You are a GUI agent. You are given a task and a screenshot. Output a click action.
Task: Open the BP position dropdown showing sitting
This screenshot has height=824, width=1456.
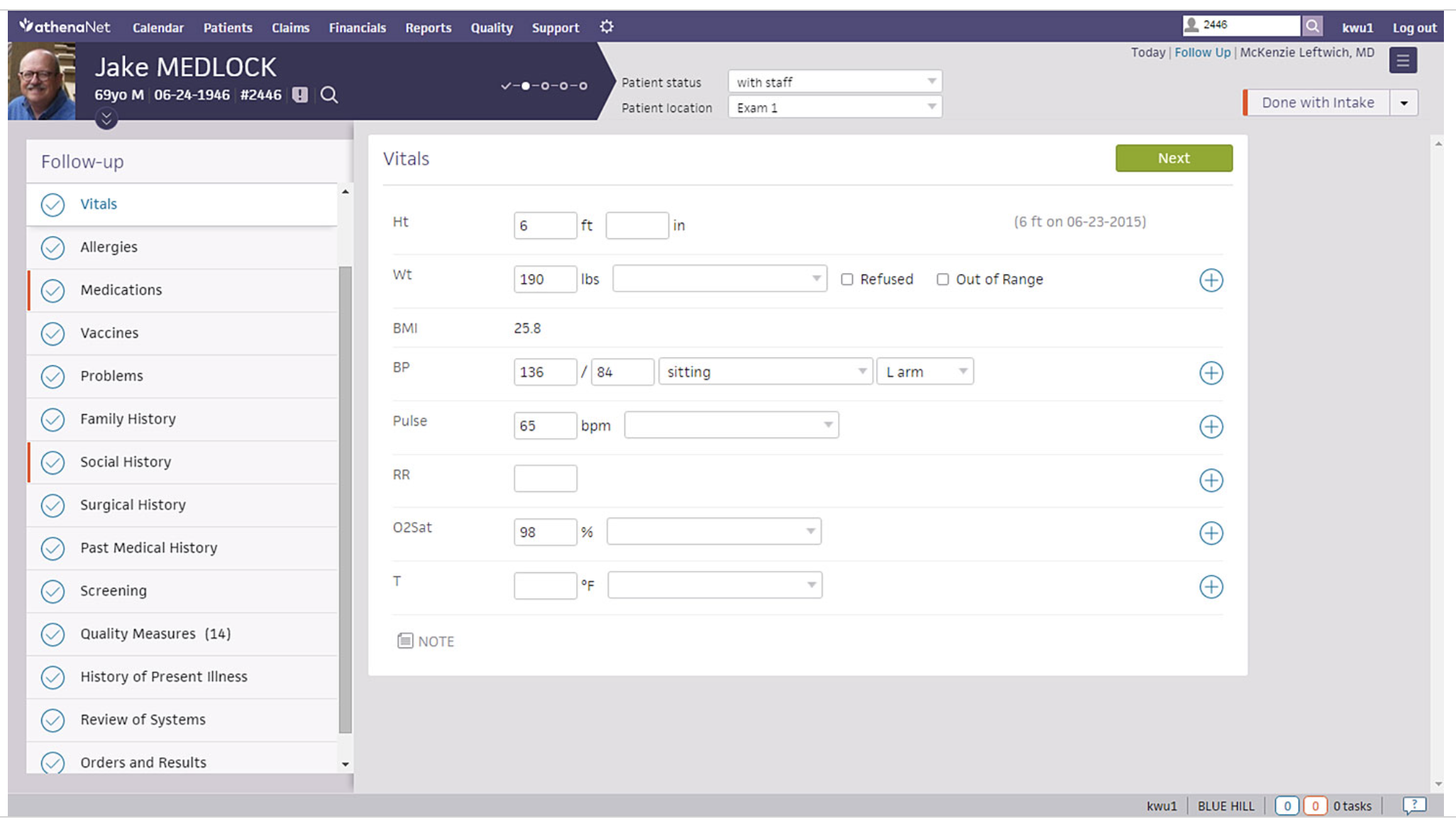coord(766,370)
